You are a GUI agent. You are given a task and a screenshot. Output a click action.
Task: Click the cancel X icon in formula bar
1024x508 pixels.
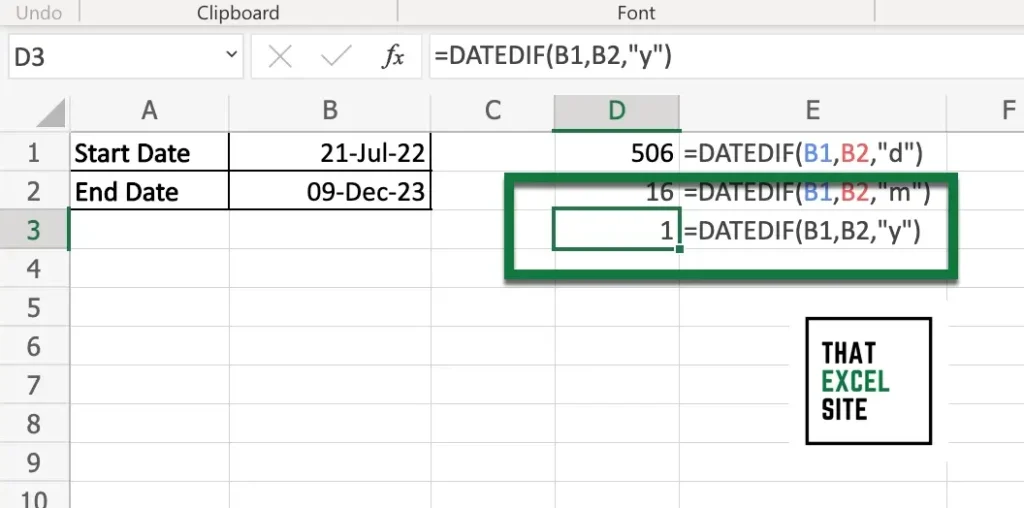[280, 57]
